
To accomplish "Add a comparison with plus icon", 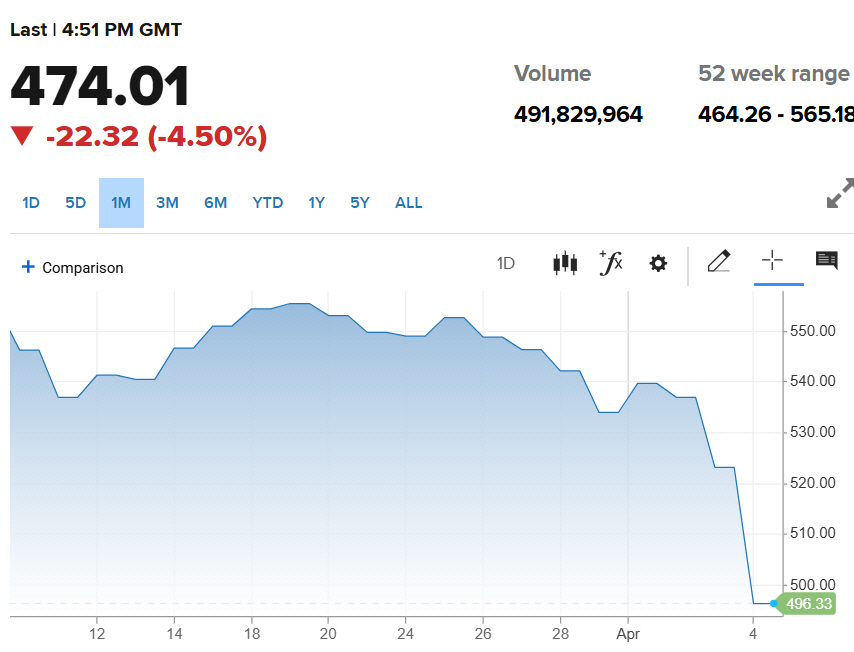I will click(x=28, y=267).
